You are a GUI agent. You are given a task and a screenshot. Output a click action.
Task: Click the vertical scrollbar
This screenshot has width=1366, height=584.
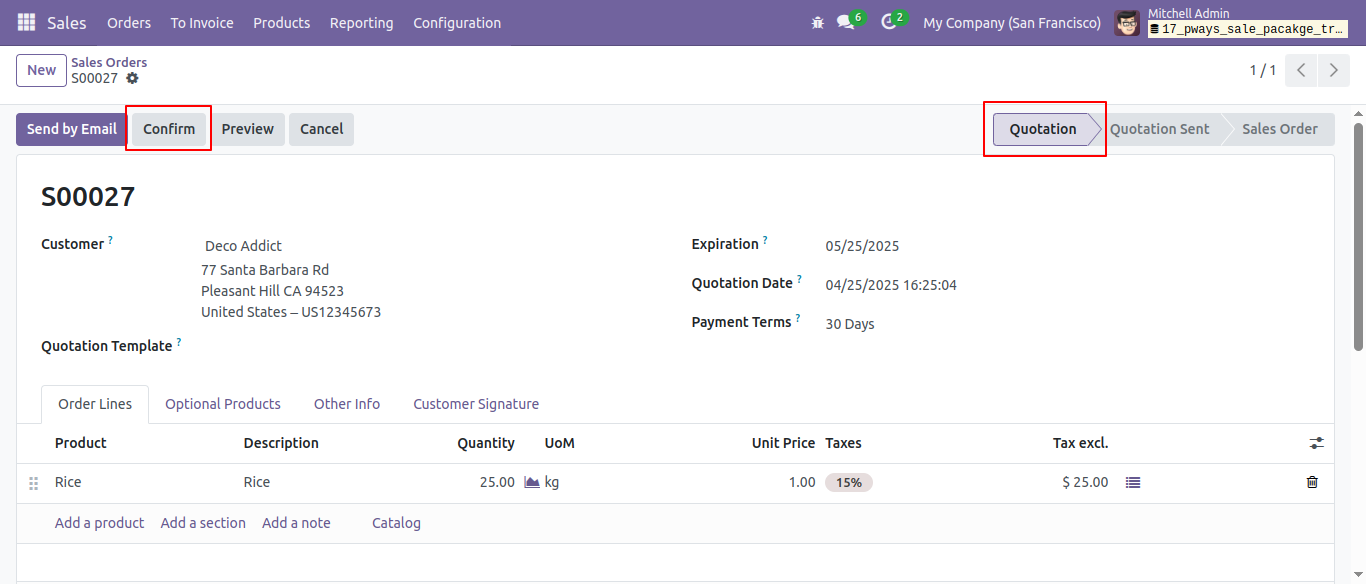click(x=1358, y=236)
